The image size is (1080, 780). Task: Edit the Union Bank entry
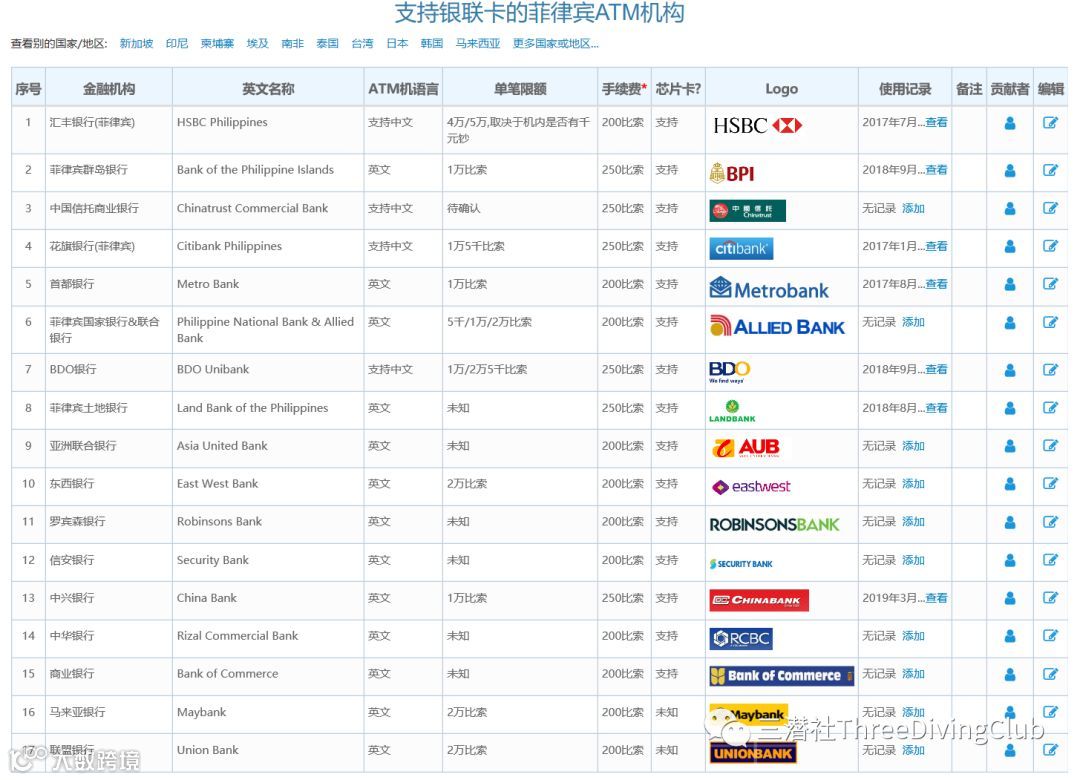point(1050,750)
